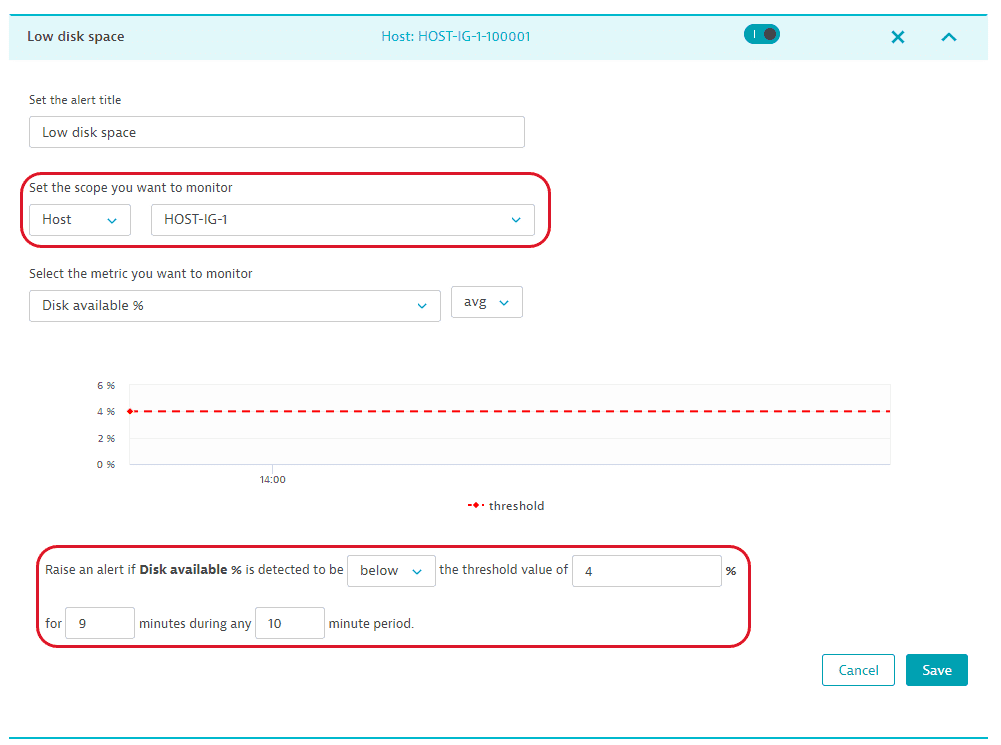Save the alert configuration

[936, 670]
